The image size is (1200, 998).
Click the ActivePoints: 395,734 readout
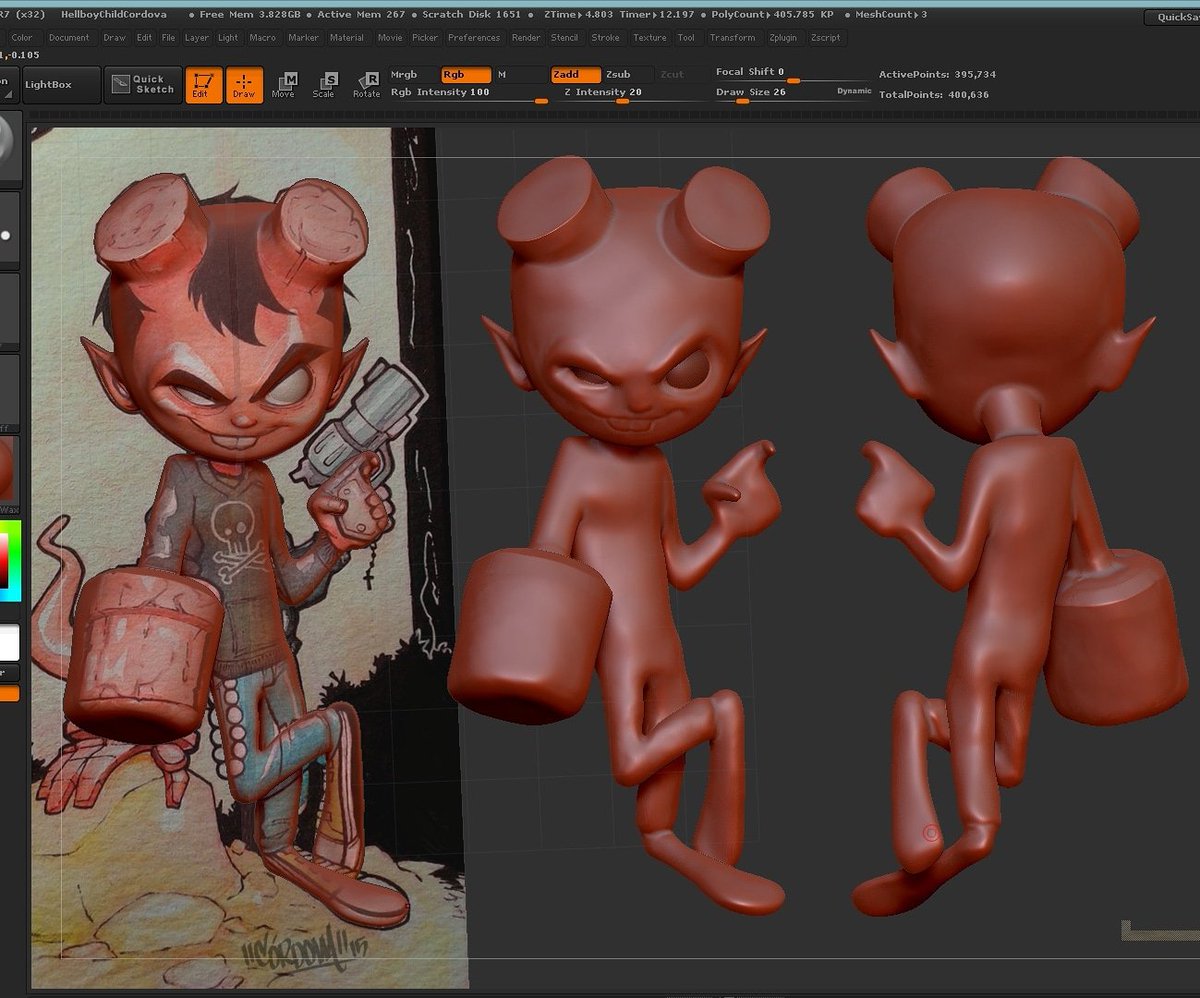[x=937, y=75]
